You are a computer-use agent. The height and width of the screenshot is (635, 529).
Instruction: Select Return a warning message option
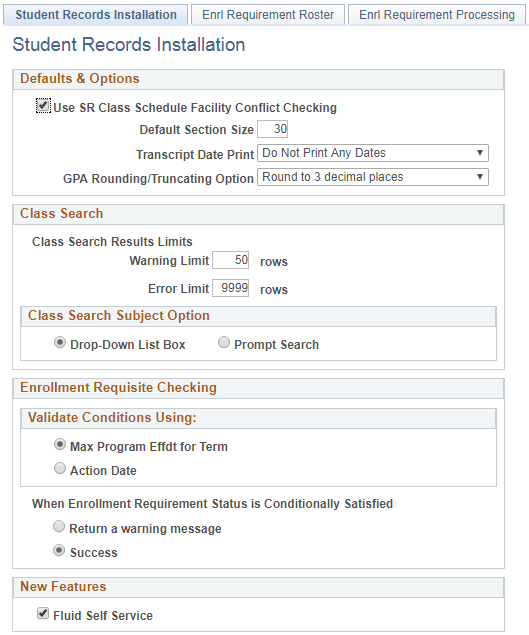click(x=59, y=526)
